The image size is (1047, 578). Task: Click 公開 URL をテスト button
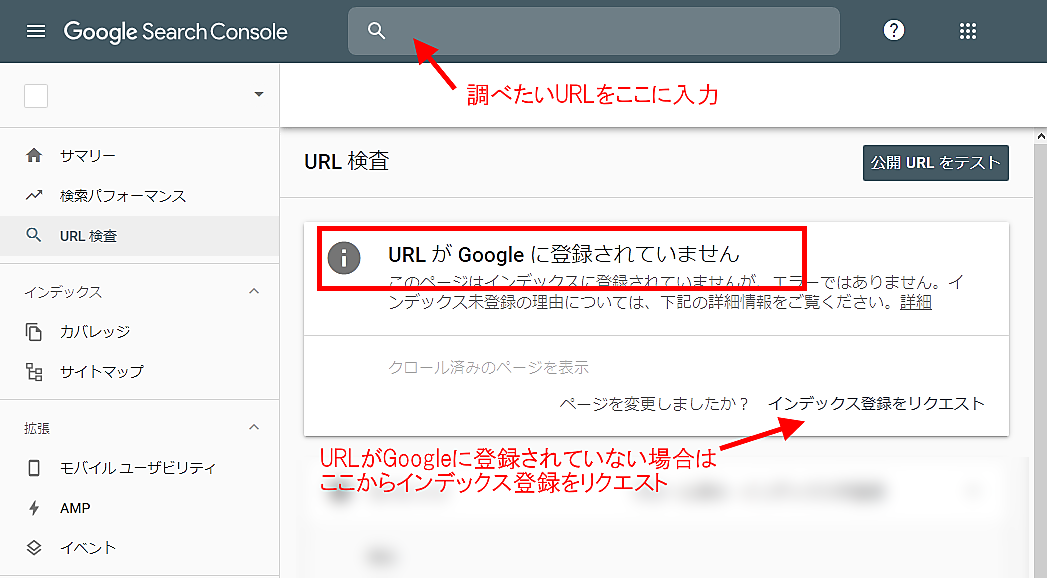pyautogui.click(x=935, y=163)
